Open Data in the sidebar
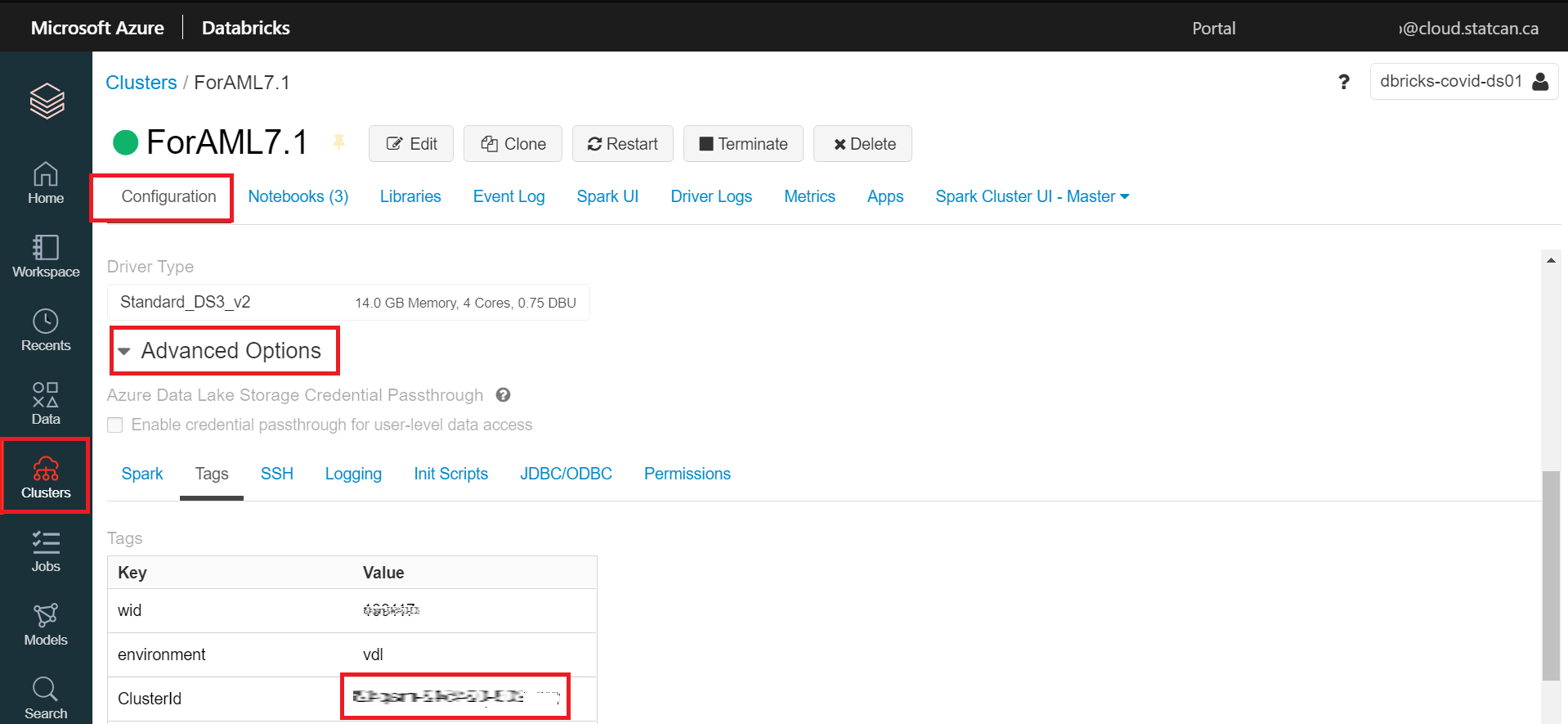Image resolution: width=1568 pixels, height=724 pixels. pos(46,403)
